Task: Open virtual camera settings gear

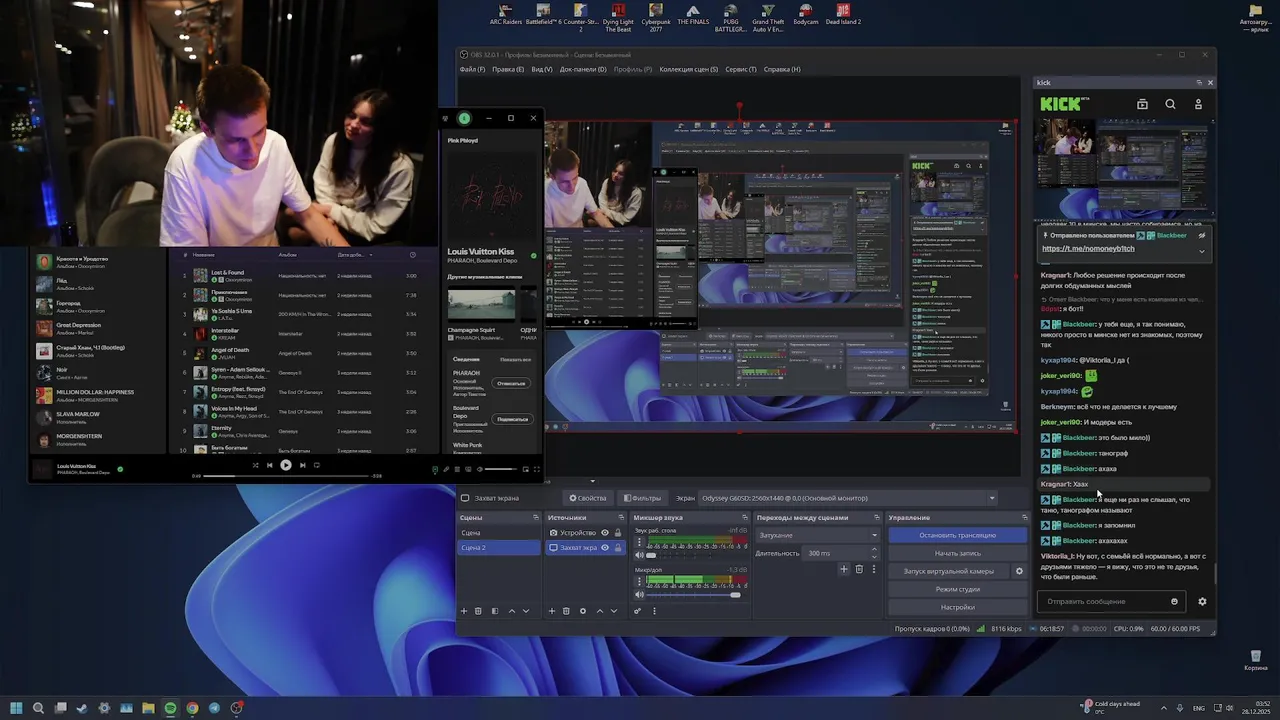Action: pyautogui.click(x=1019, y=571)
